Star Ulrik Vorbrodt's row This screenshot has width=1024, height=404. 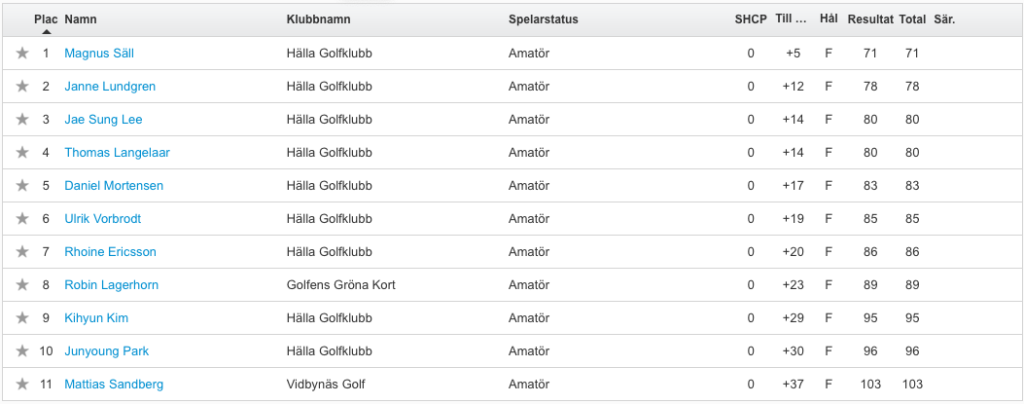pos(22,219)
